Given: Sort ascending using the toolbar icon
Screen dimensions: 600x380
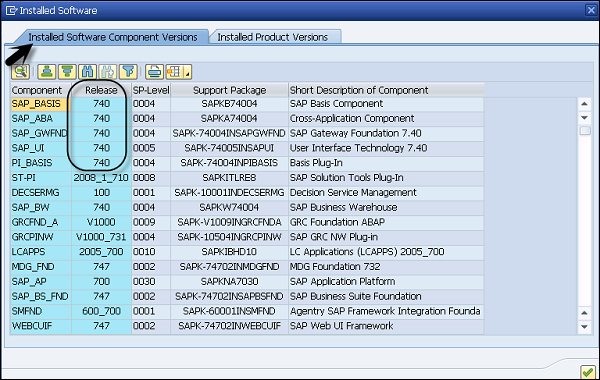Looking at the screenshot, I should [47, 72].
